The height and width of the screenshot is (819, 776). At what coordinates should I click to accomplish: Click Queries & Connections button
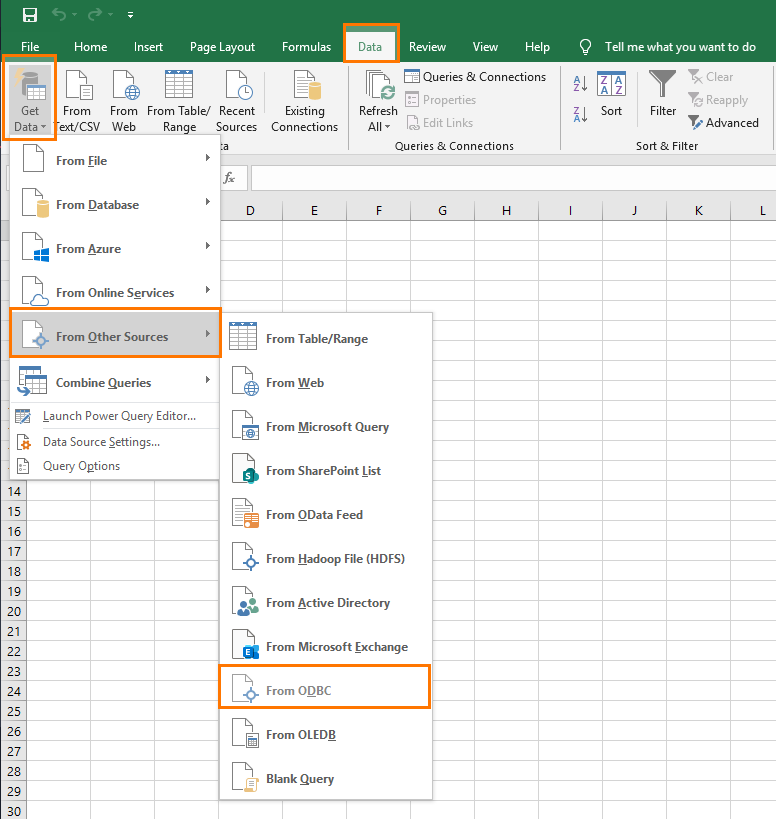[x=475, y=77]
